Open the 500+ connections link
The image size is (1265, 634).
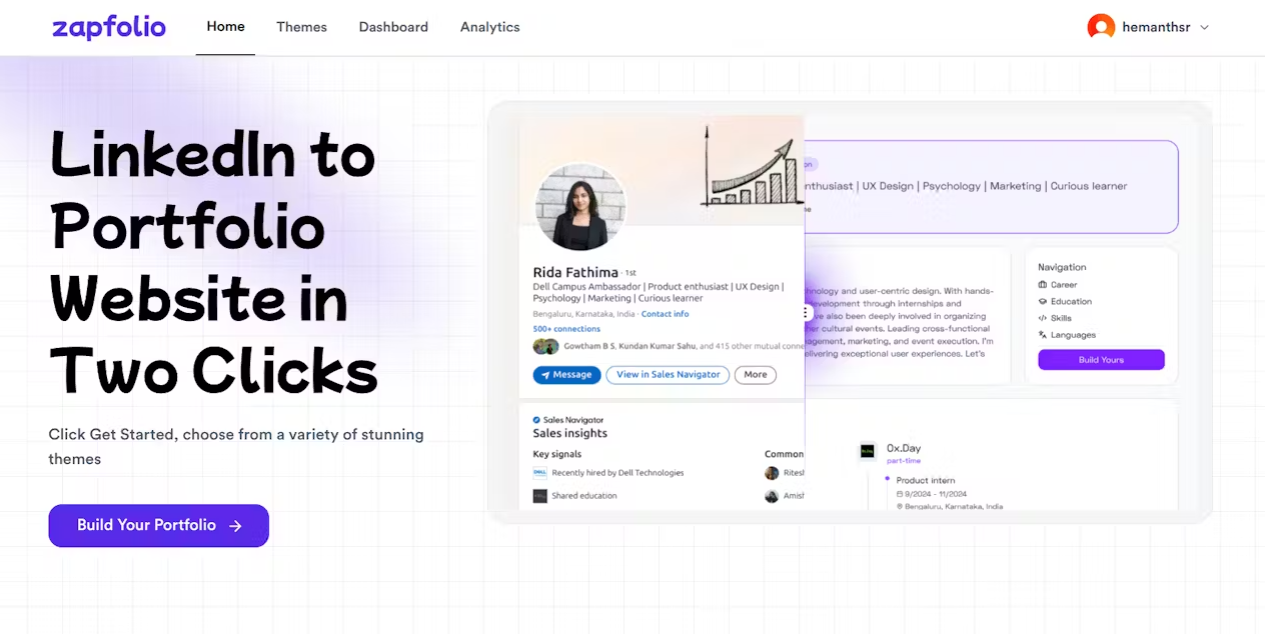pyautogui.click(x=567, y=329)
